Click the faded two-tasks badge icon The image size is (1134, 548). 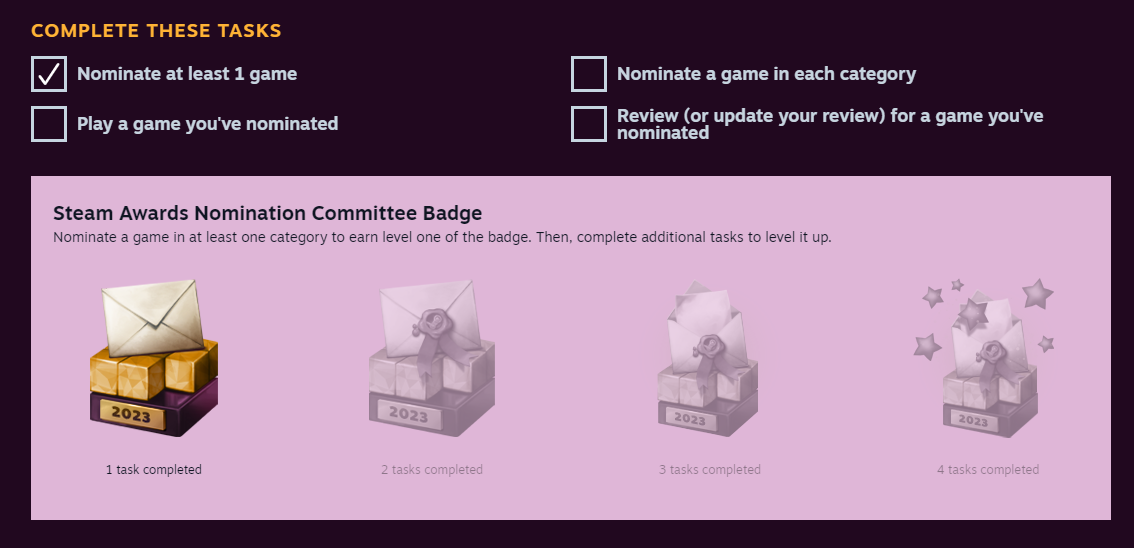coord(432,358)
